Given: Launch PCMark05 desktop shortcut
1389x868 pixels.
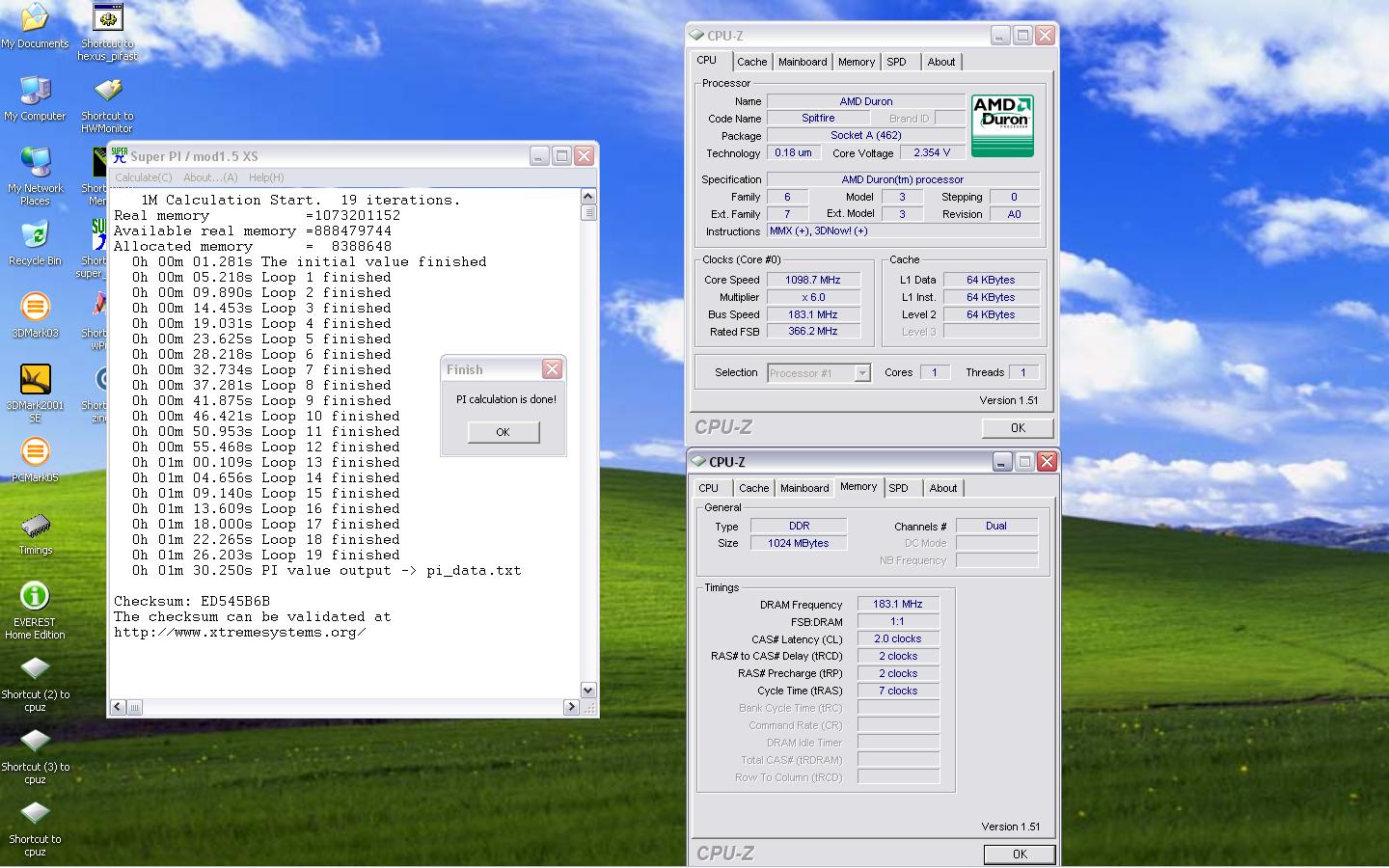Looking at the screenshot, I should (35, 460).
